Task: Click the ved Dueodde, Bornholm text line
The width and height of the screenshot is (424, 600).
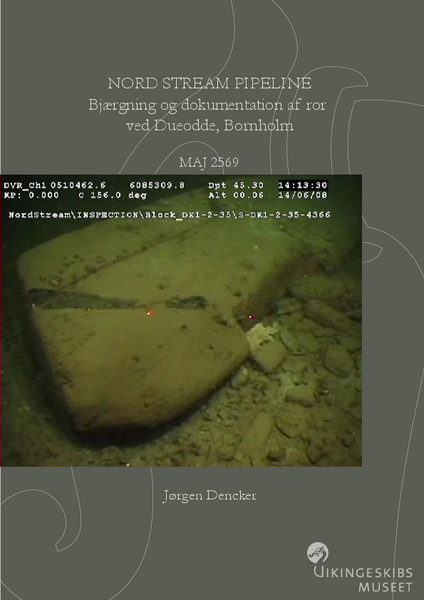Action: pyautogui.click(x=210, y=125)
